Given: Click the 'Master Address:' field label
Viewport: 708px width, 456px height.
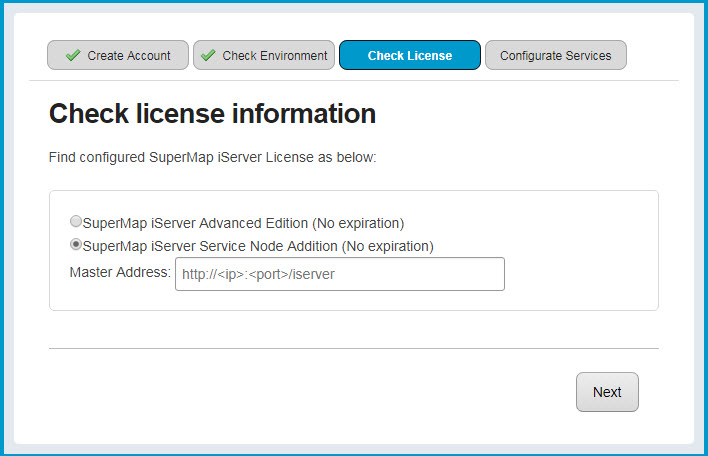Looking at the screenshot, I should pos(120,272).
